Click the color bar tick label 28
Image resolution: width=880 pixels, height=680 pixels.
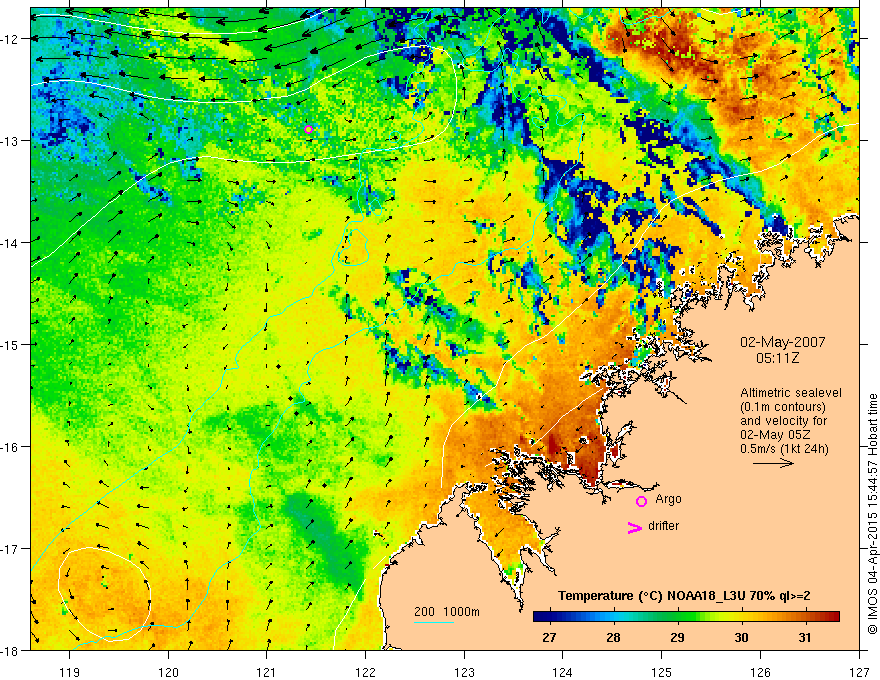[613, 637]
